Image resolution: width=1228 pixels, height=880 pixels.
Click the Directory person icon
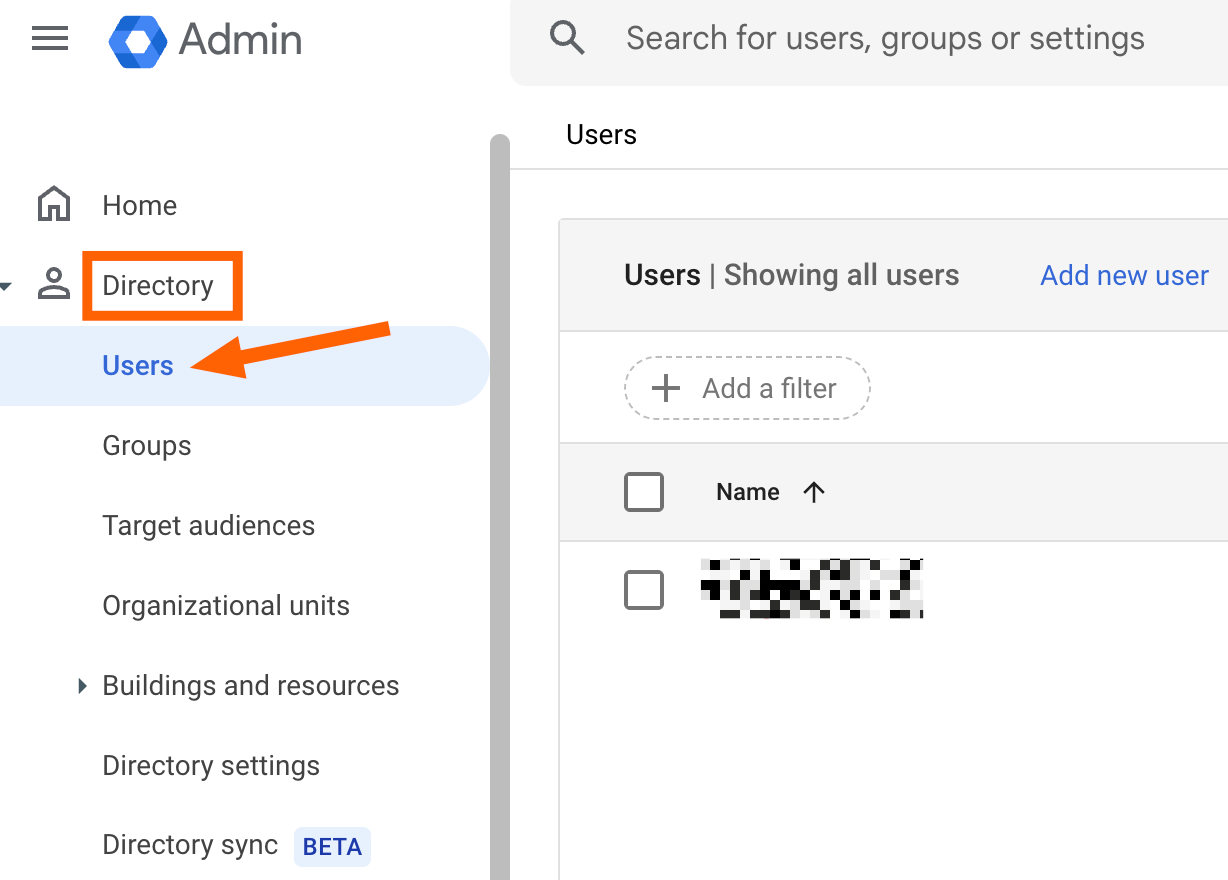point(54,285)
